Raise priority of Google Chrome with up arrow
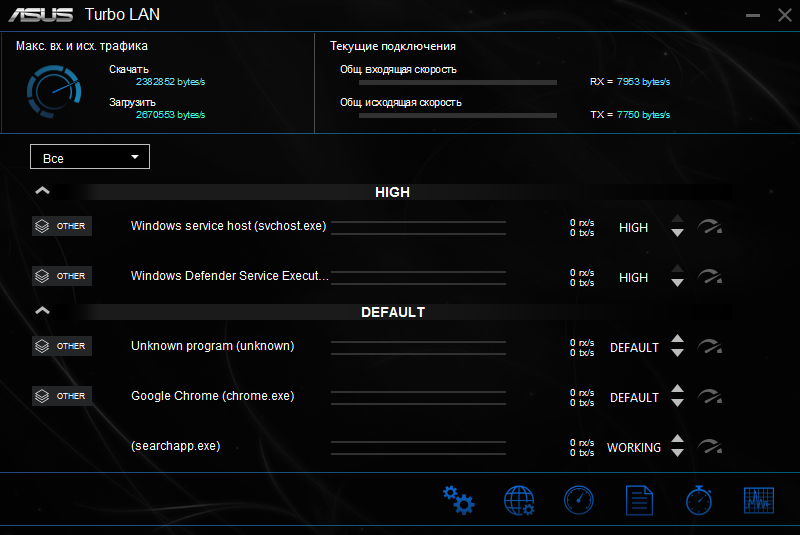 point(677,389)
